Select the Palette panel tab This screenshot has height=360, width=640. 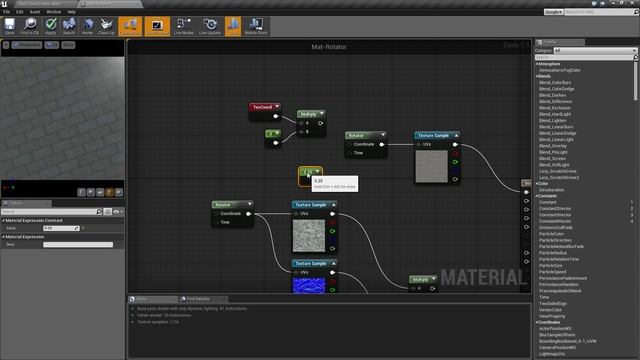560,42
